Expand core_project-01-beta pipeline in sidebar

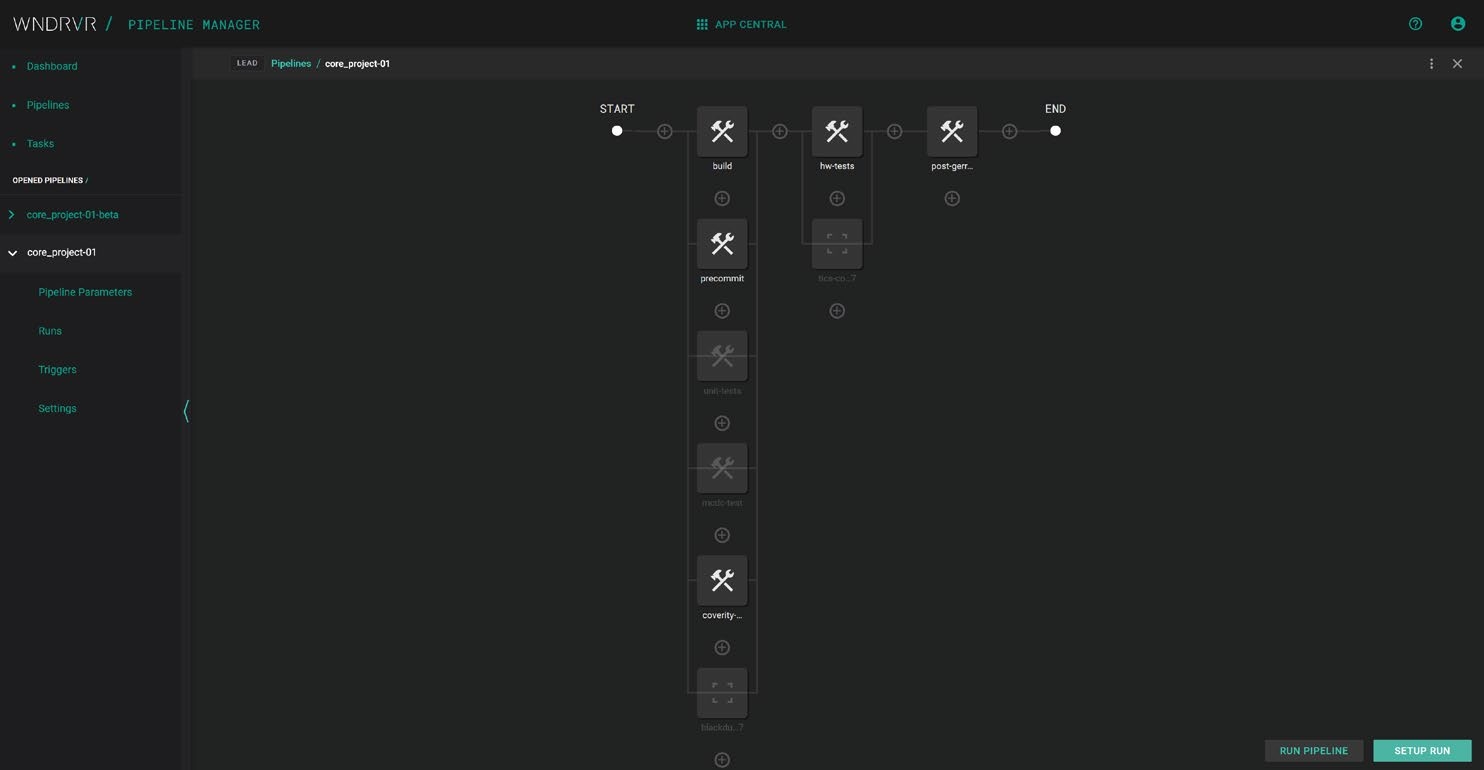click(12, 215)
